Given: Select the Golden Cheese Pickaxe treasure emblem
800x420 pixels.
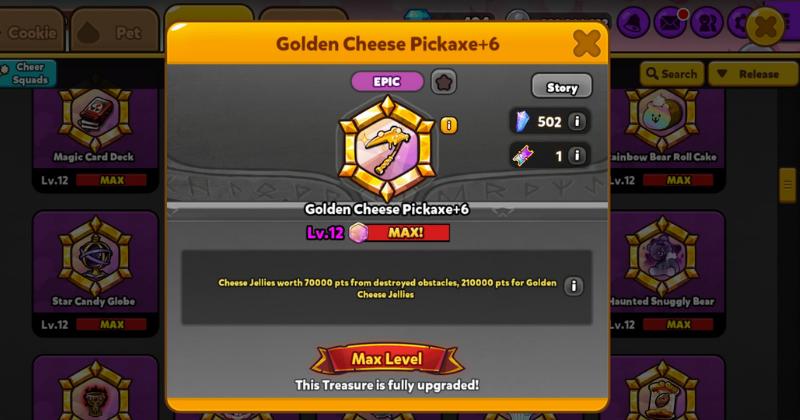Looking at the screenshot, I should 387,149.
